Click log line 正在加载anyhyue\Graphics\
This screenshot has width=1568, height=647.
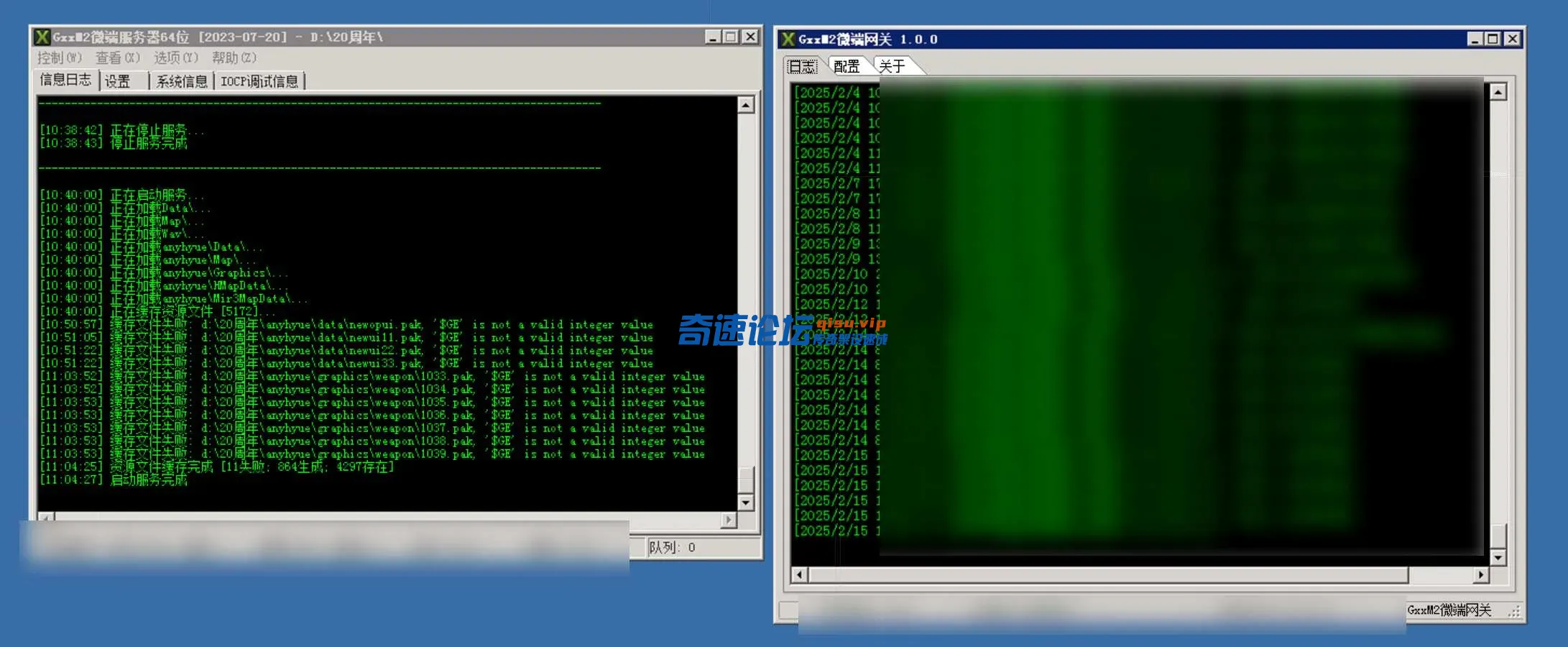pos(164,272)
